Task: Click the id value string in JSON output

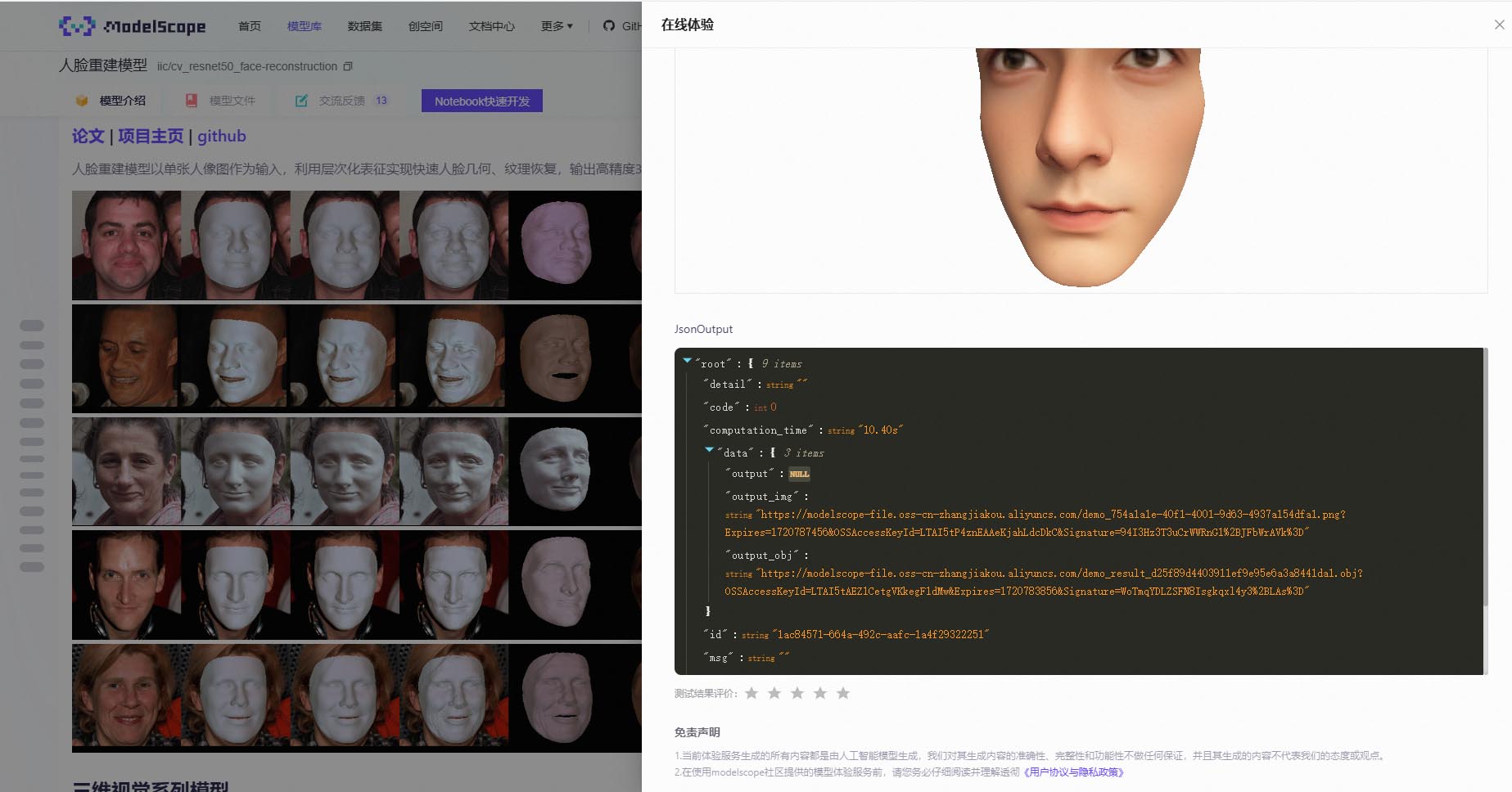Action: [880, 634]
